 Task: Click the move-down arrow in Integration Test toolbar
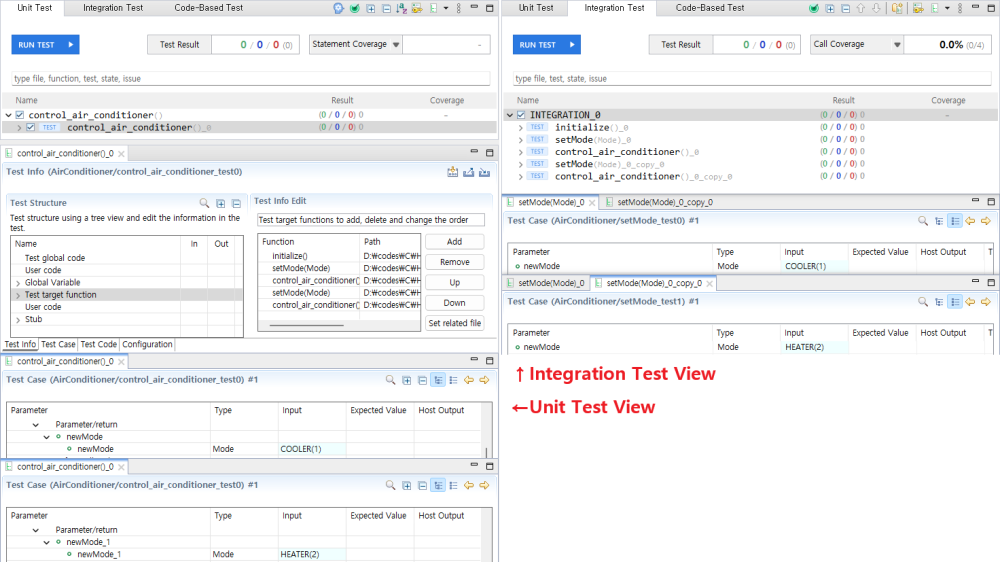876,8
